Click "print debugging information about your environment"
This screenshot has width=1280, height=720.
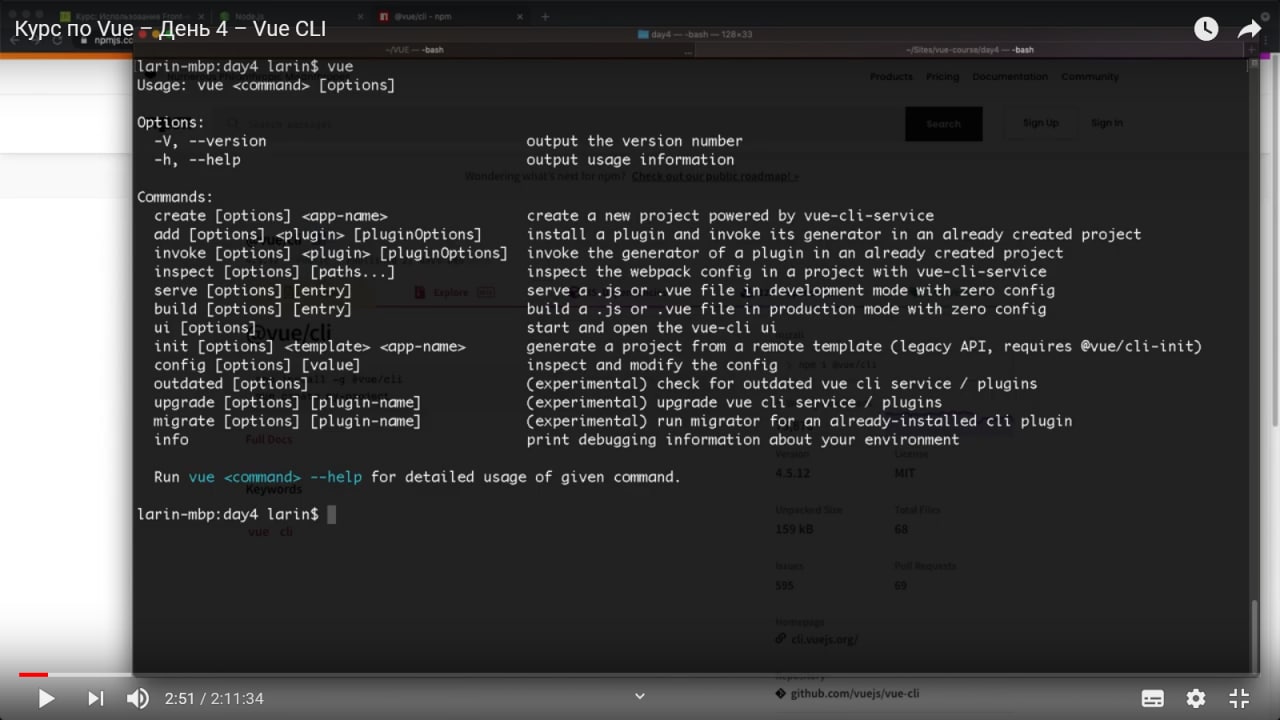742,440
